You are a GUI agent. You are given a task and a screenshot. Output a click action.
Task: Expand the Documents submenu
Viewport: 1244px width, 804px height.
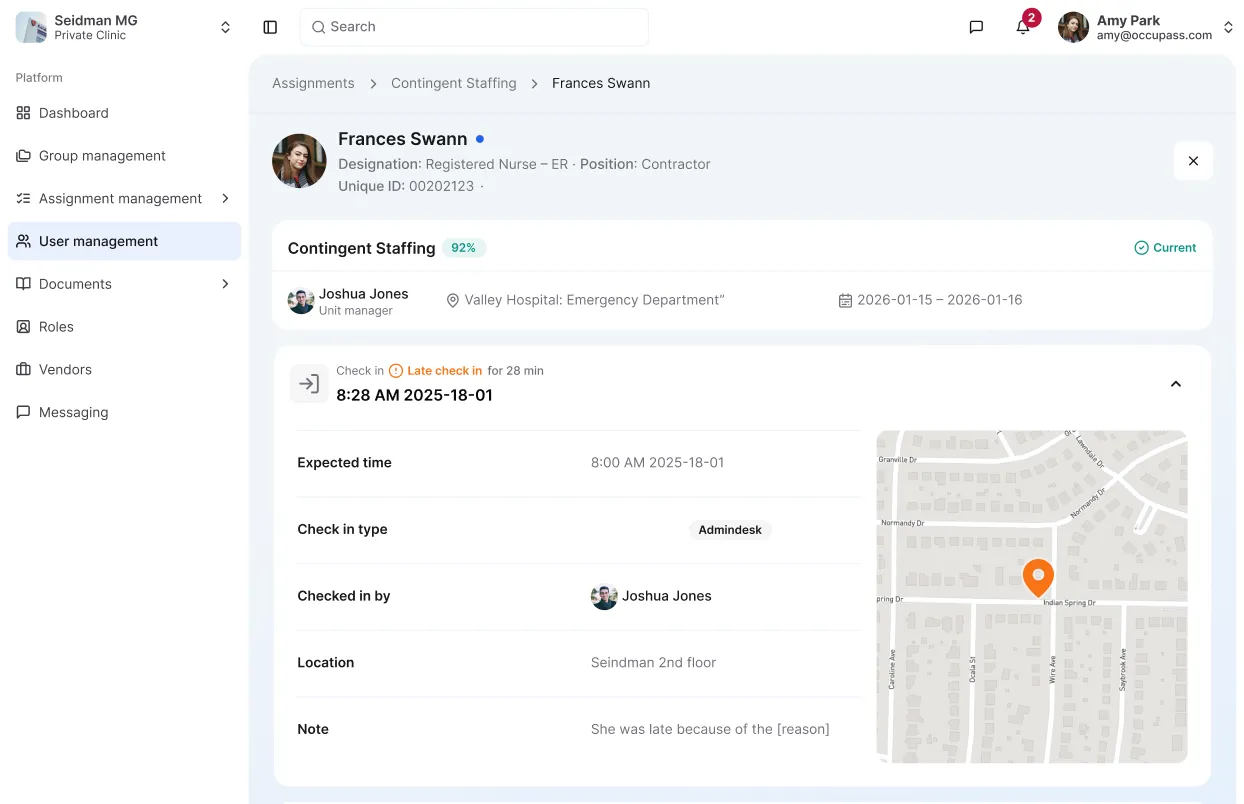pos(225,284)
